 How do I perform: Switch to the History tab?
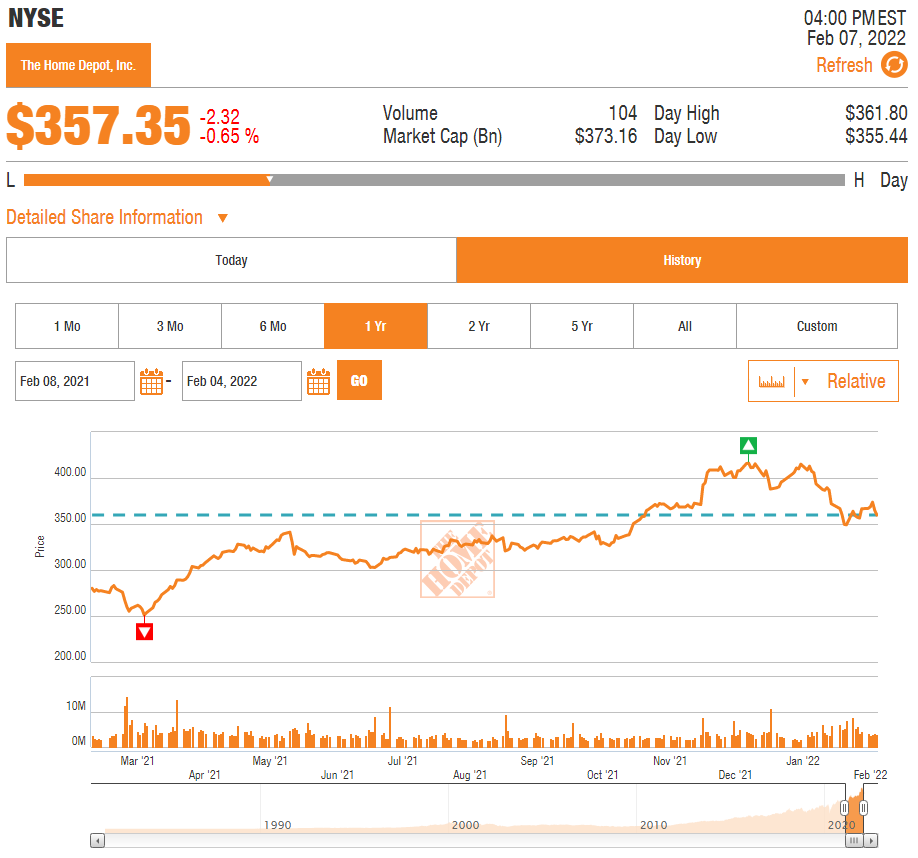682,260
